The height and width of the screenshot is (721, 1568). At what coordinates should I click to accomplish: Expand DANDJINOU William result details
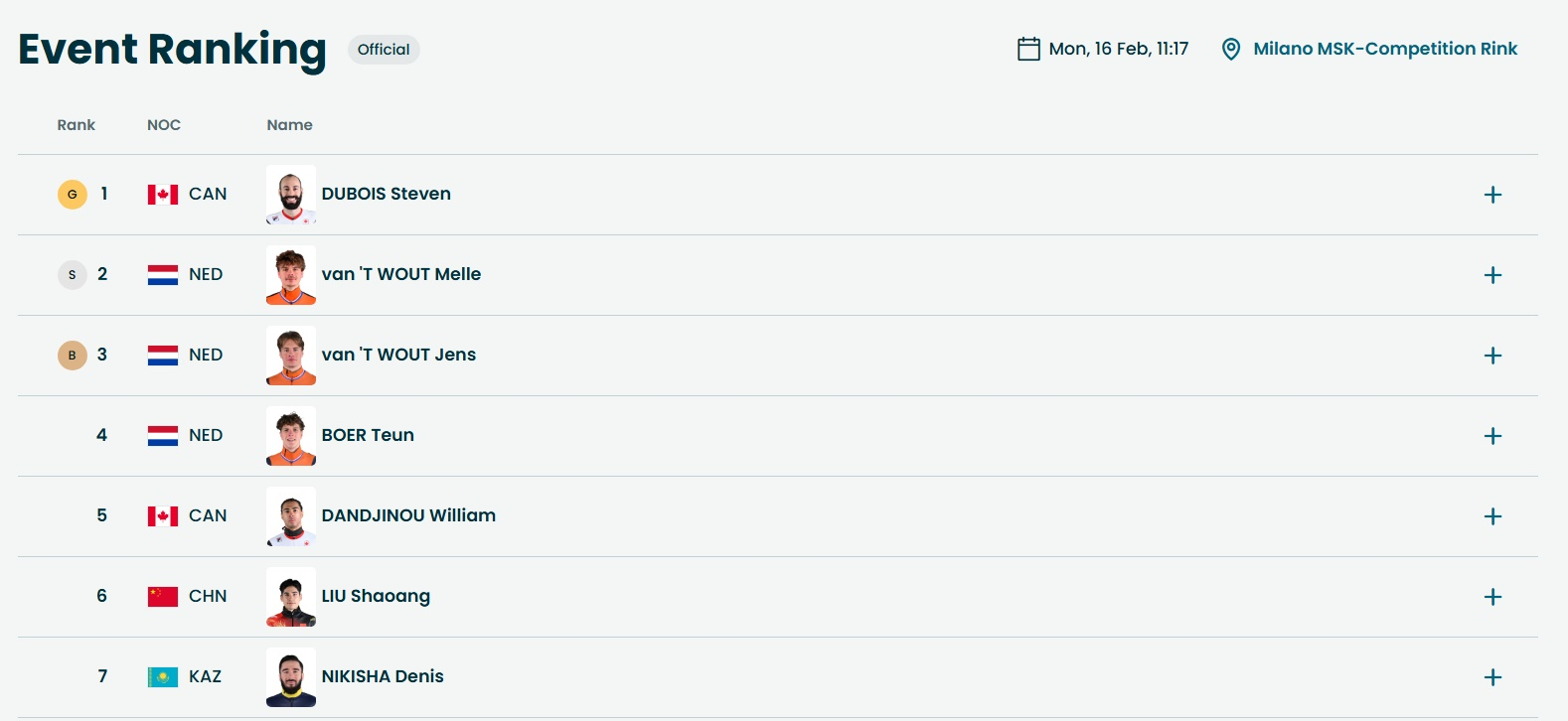click(x=1491, y=516)
